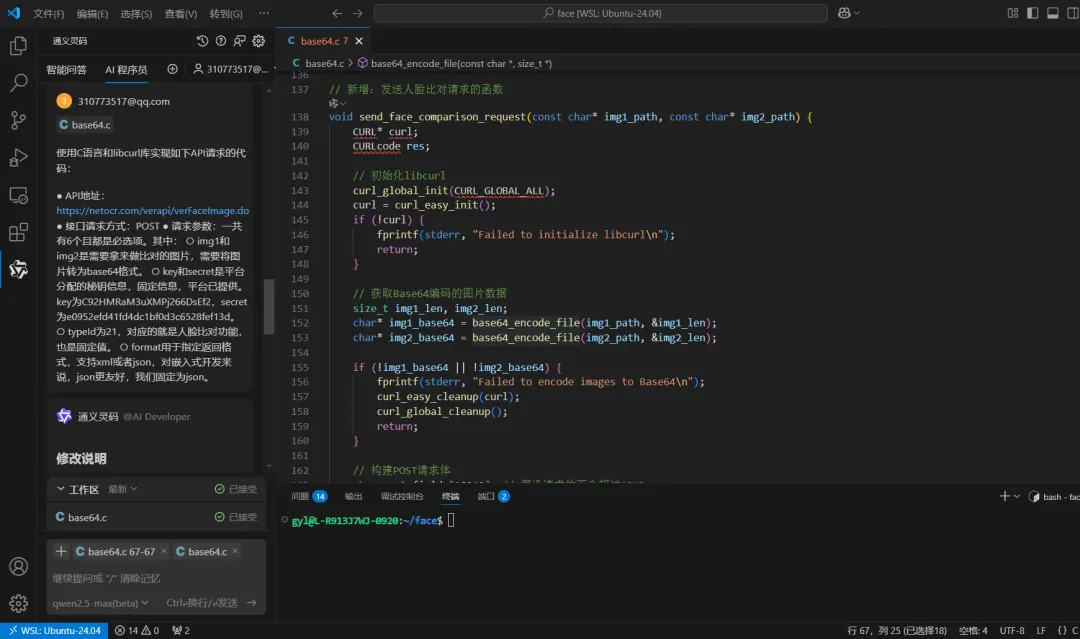1080x639 pixels.
Task: Start a new chat with plus icon
Action: 172,69
